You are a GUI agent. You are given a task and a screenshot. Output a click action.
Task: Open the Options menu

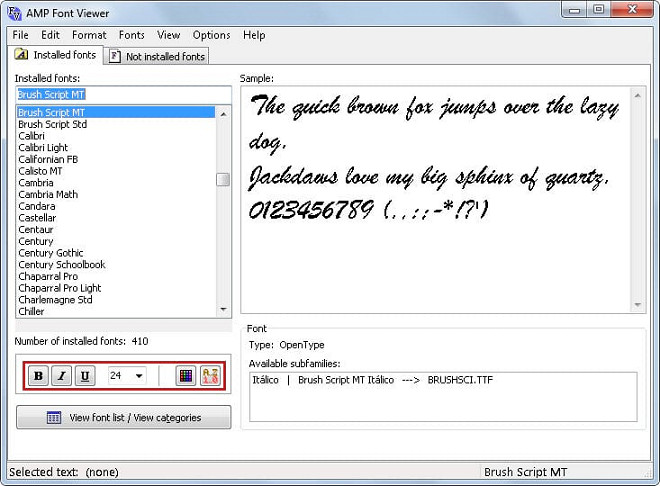coord(211,35)
